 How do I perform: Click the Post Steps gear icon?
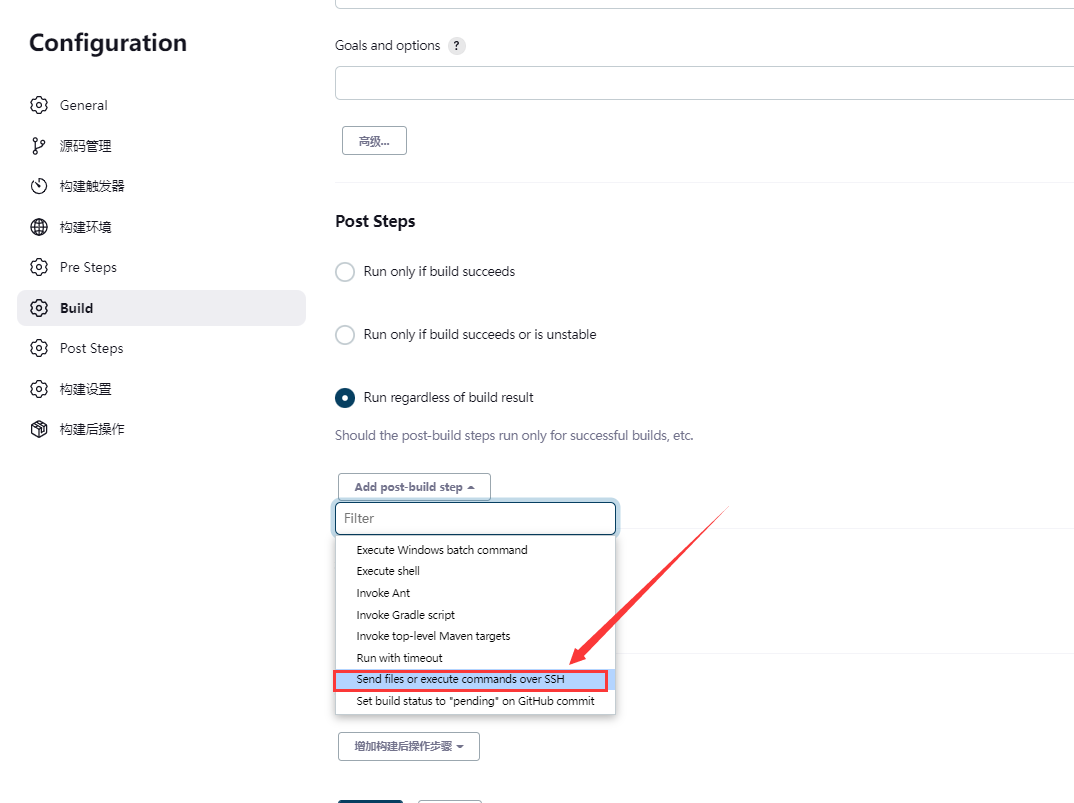(39, 348)
